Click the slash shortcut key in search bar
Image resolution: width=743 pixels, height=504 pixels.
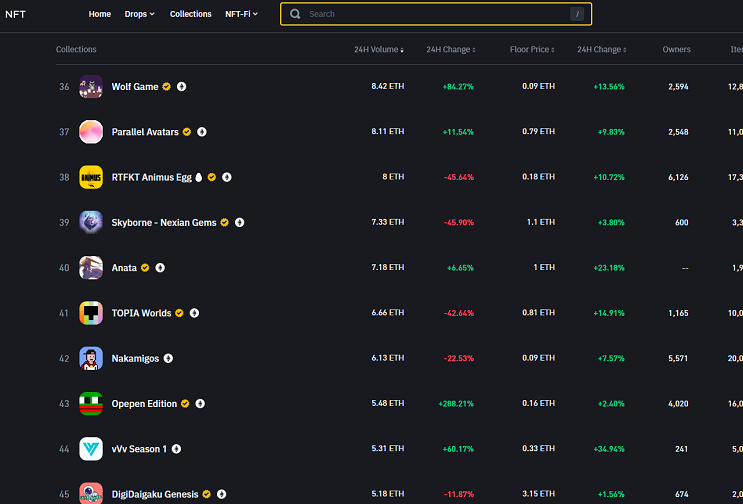coord(577,14)
